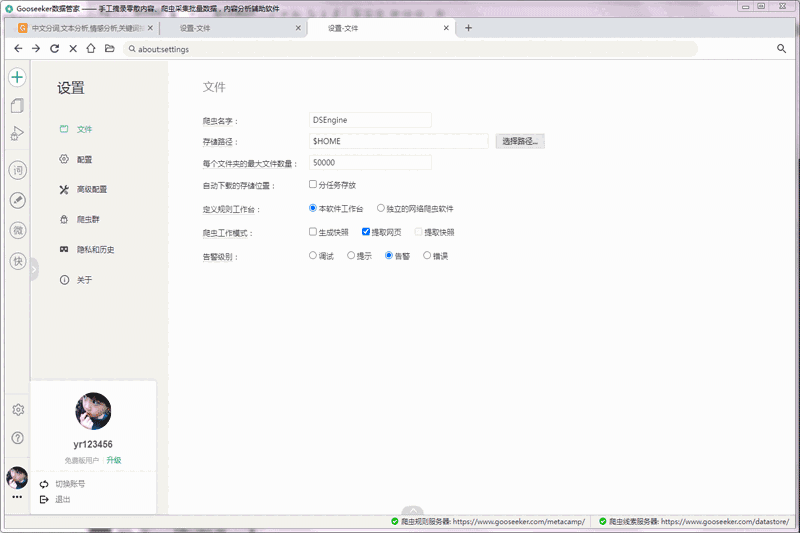800x533 pixels.
Task: Click the search magnifier icon at top right
Action: (781, 48)
